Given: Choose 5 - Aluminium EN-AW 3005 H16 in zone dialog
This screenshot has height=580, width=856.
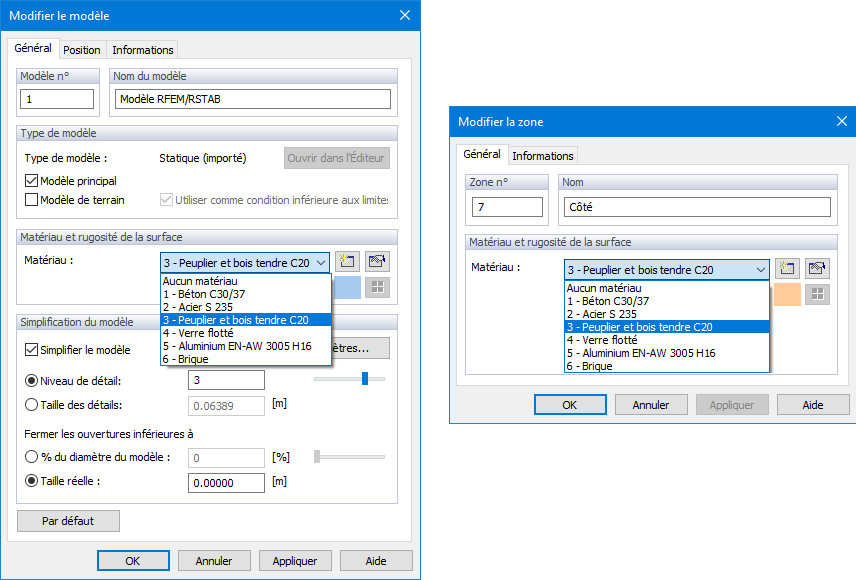Looking at the screenshot, I should coord(667,353).
